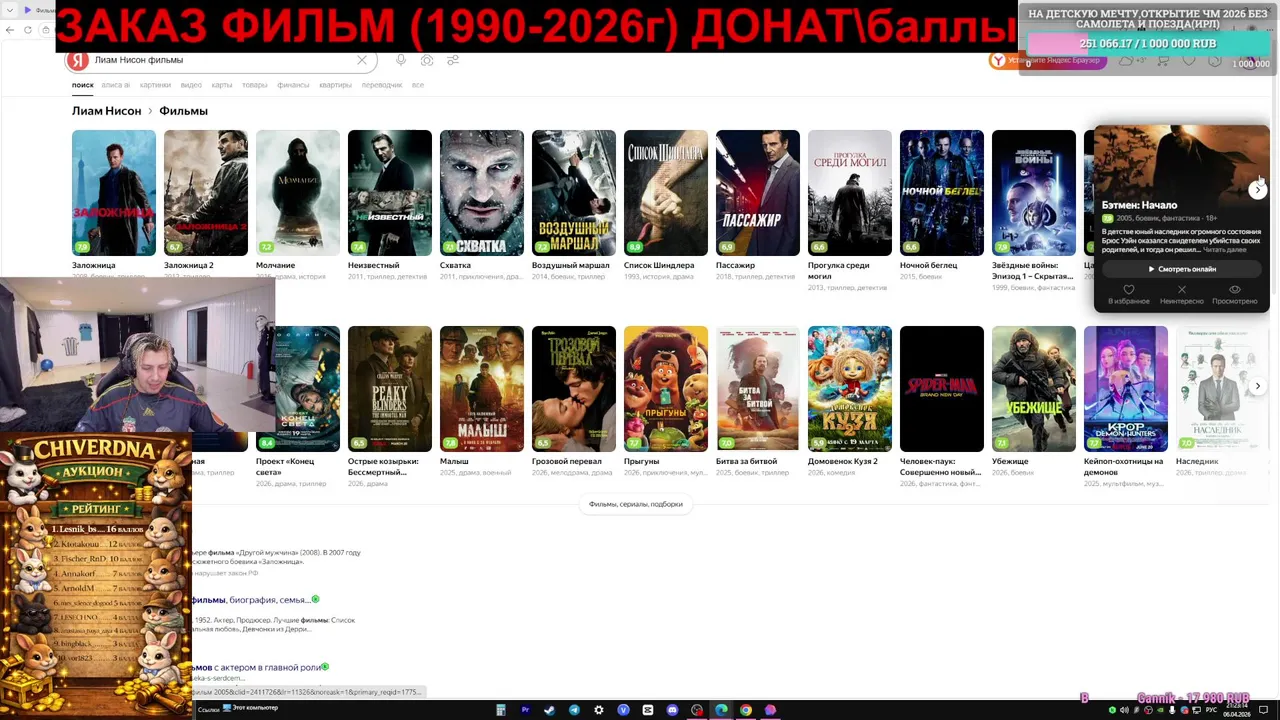Open the 'Домовенок Кузя 2' poster

850,389
